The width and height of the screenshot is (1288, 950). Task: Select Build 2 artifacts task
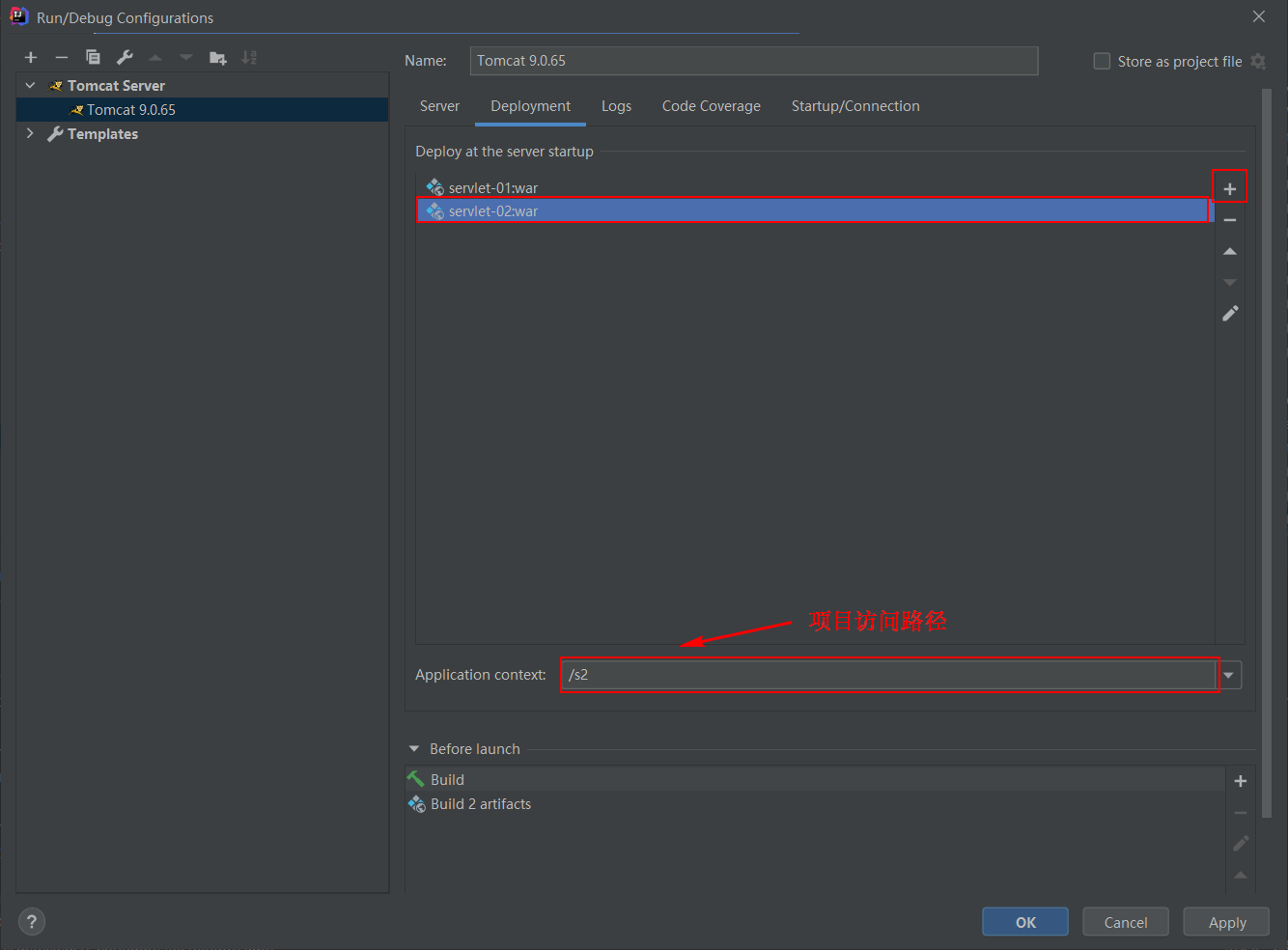[816, 803]
